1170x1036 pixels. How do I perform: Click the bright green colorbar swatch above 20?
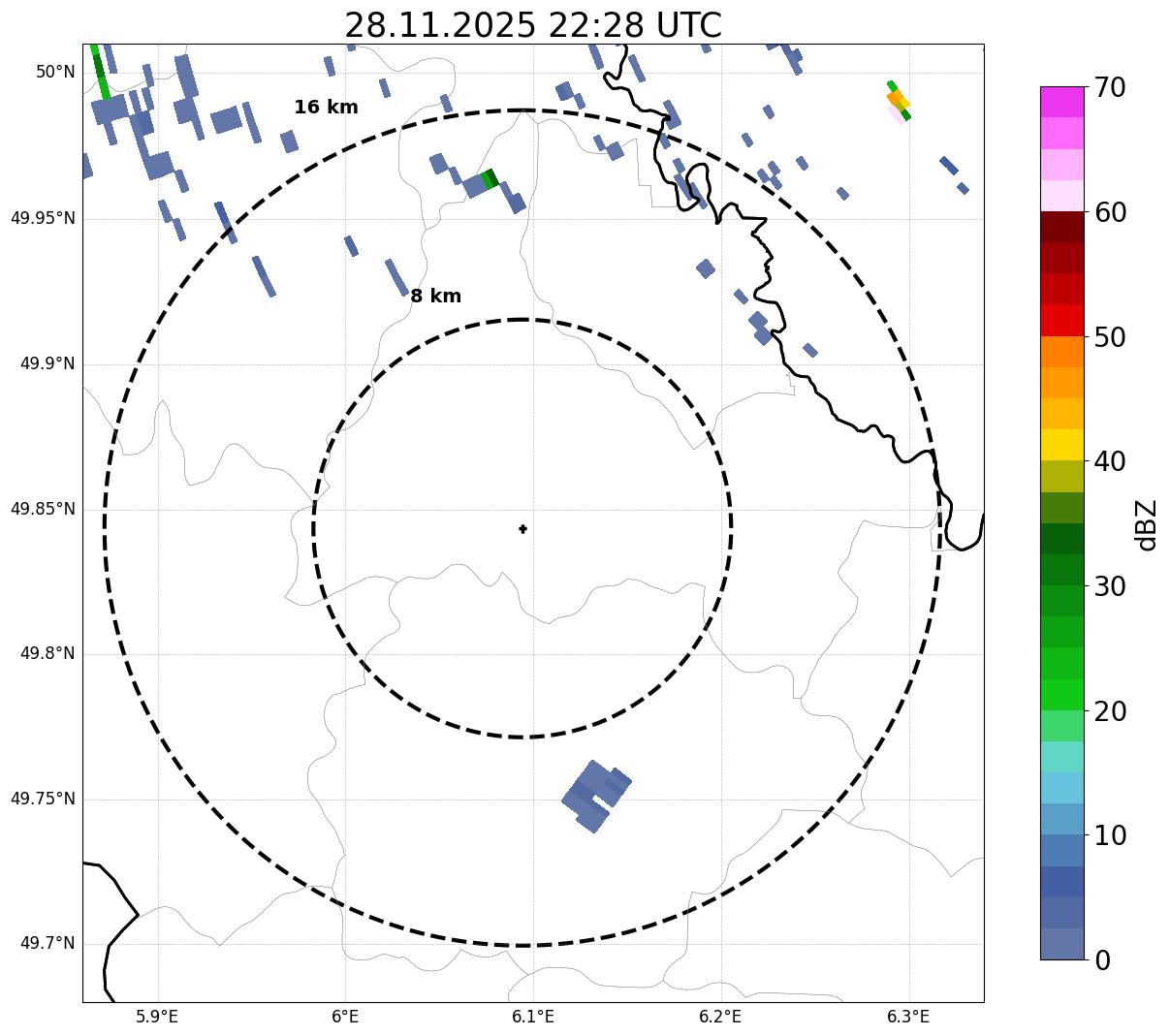1062,695
